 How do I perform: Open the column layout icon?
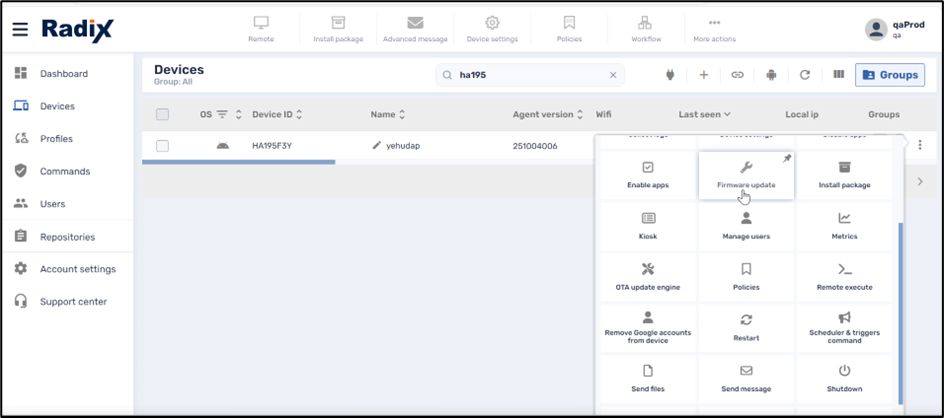click(x=839, y=75)
